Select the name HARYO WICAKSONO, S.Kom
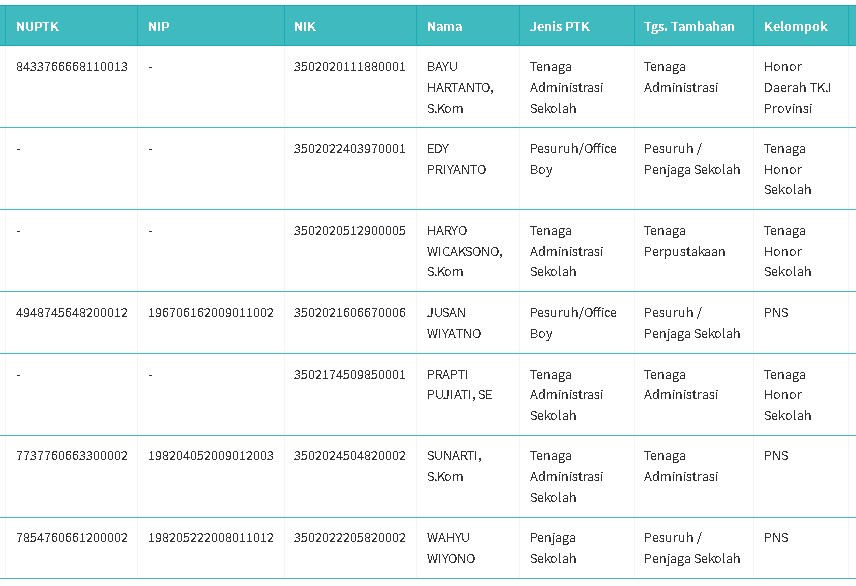This screenshot has height=586, width=856. coord(465,251)
